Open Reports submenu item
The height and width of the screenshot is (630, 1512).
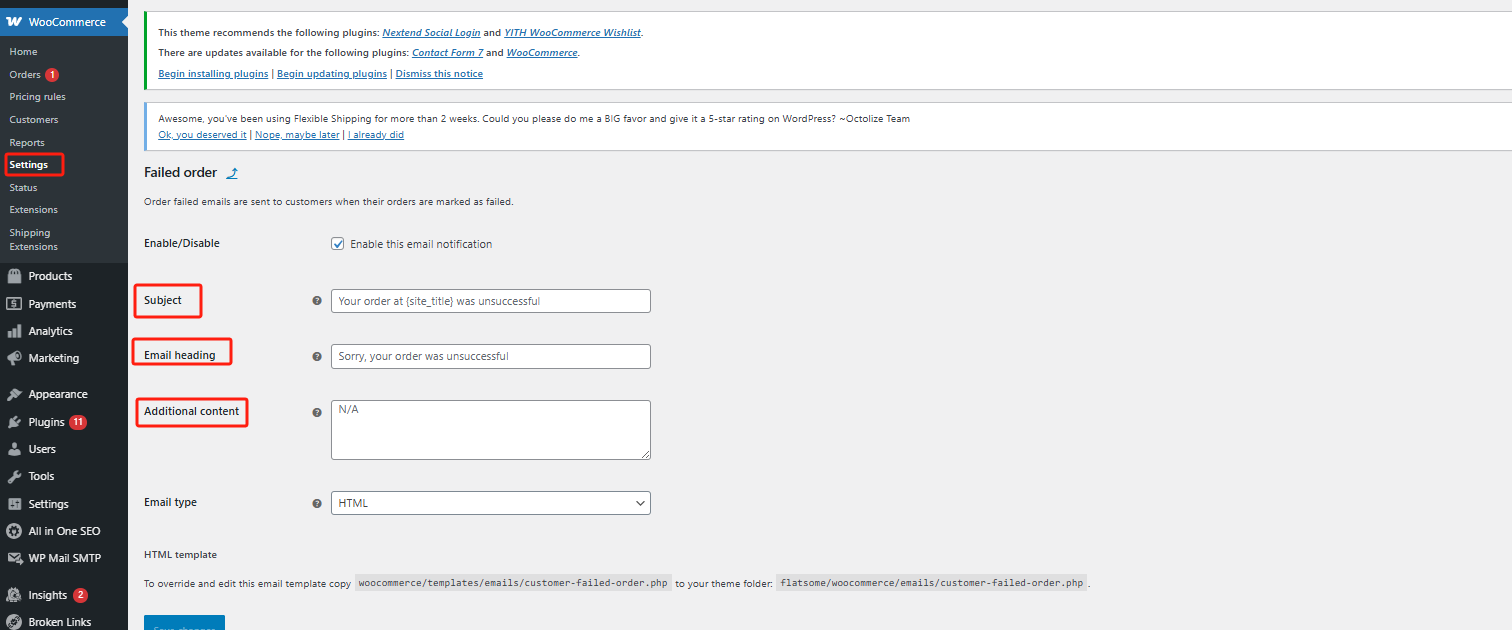[x=27, y=143]
